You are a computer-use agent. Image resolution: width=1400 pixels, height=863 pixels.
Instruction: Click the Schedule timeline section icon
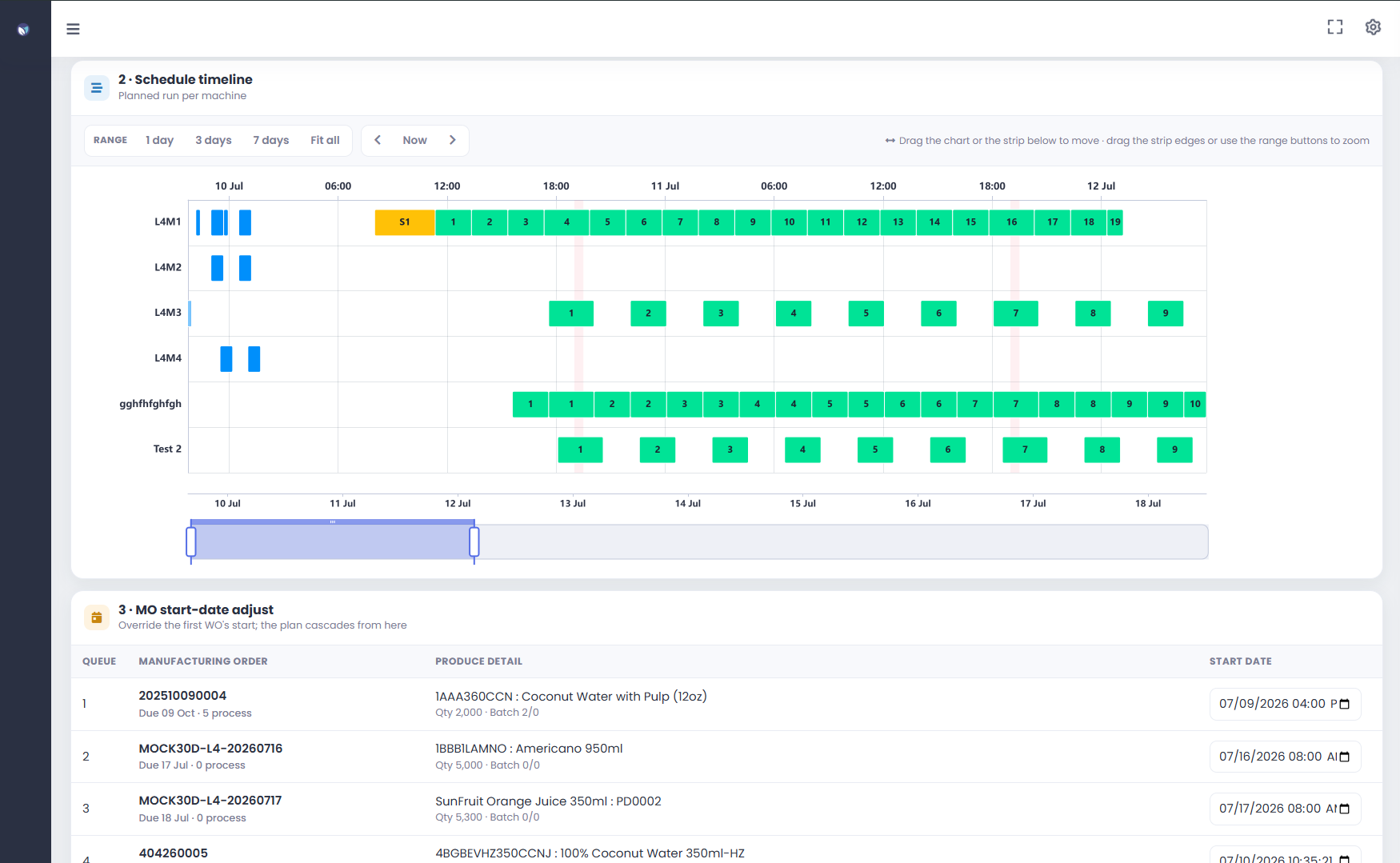(97, 87)
